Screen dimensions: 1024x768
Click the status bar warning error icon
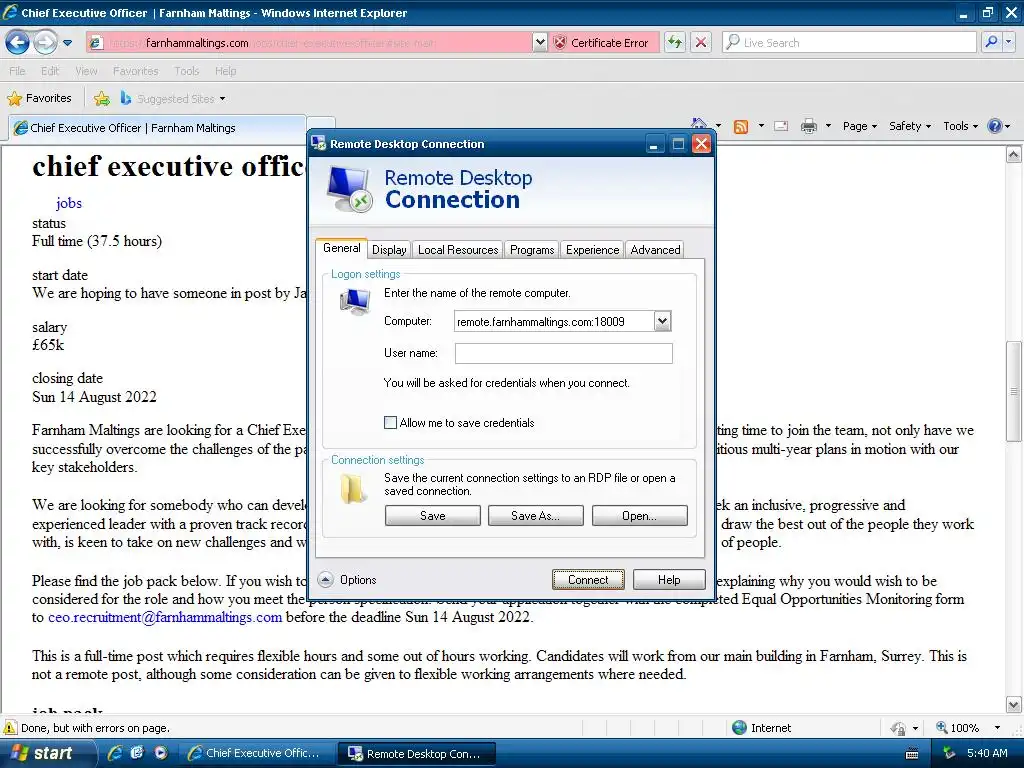coord(10,728)
